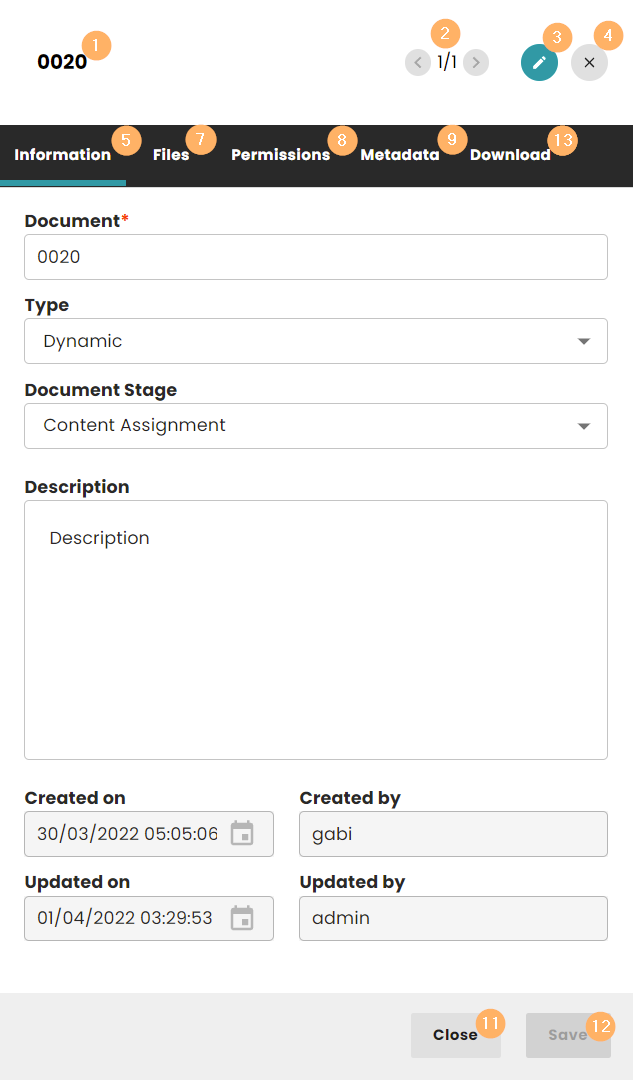
Task: Open the Permissions tab
Action: 280,155
